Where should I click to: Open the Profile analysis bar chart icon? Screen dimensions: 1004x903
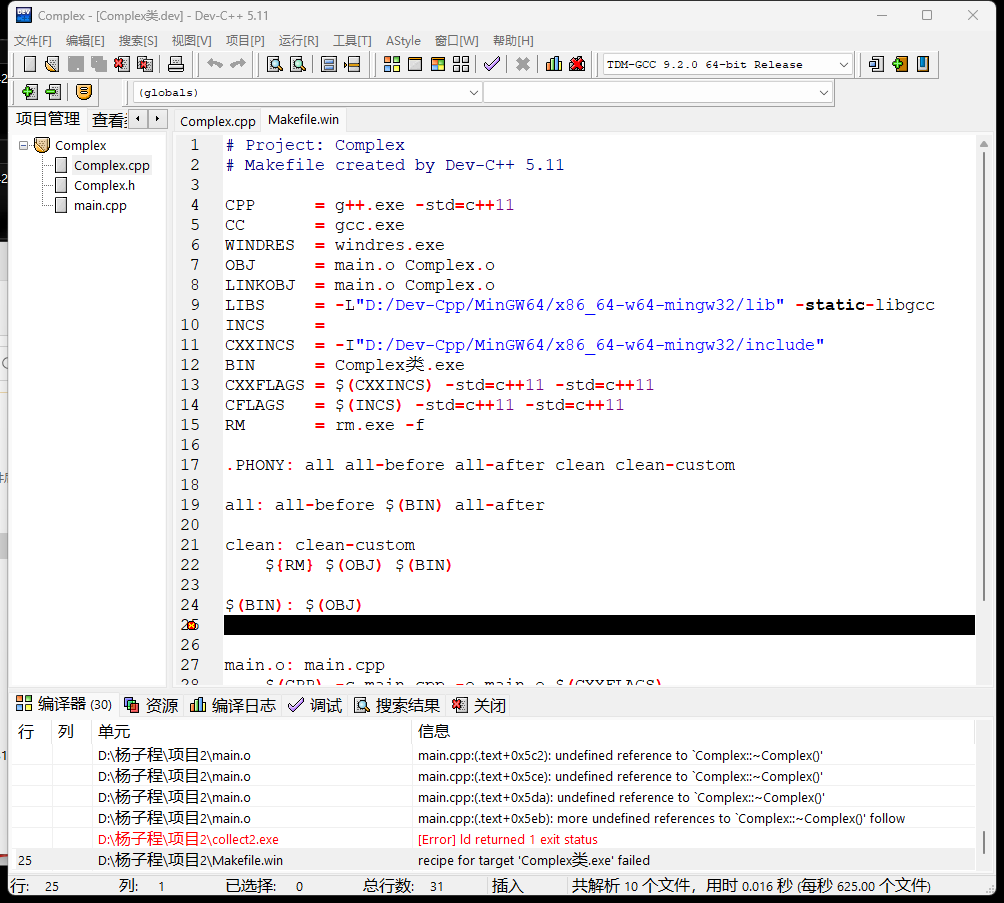point(554,65)
